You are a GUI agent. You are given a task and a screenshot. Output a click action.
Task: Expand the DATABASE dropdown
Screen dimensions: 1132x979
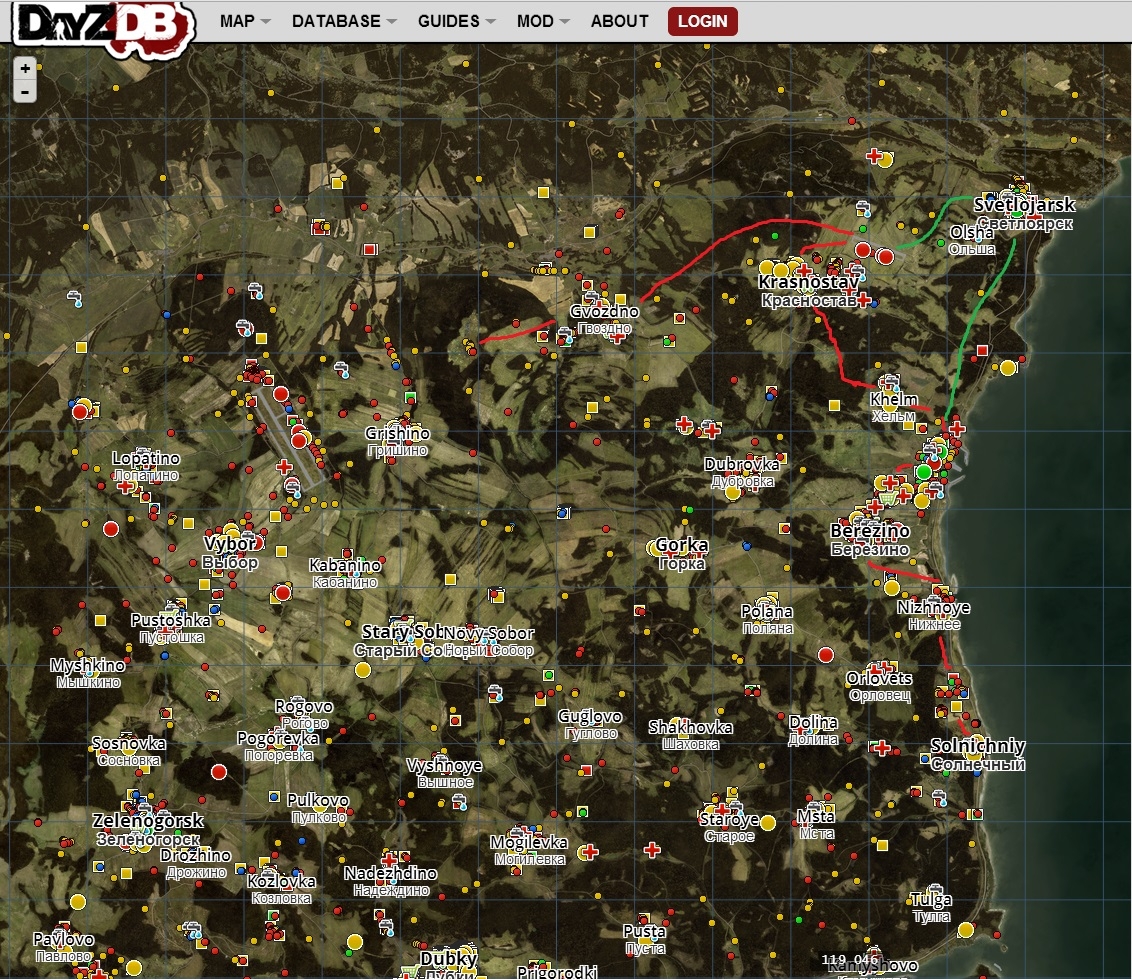click(x=337, y=20)
